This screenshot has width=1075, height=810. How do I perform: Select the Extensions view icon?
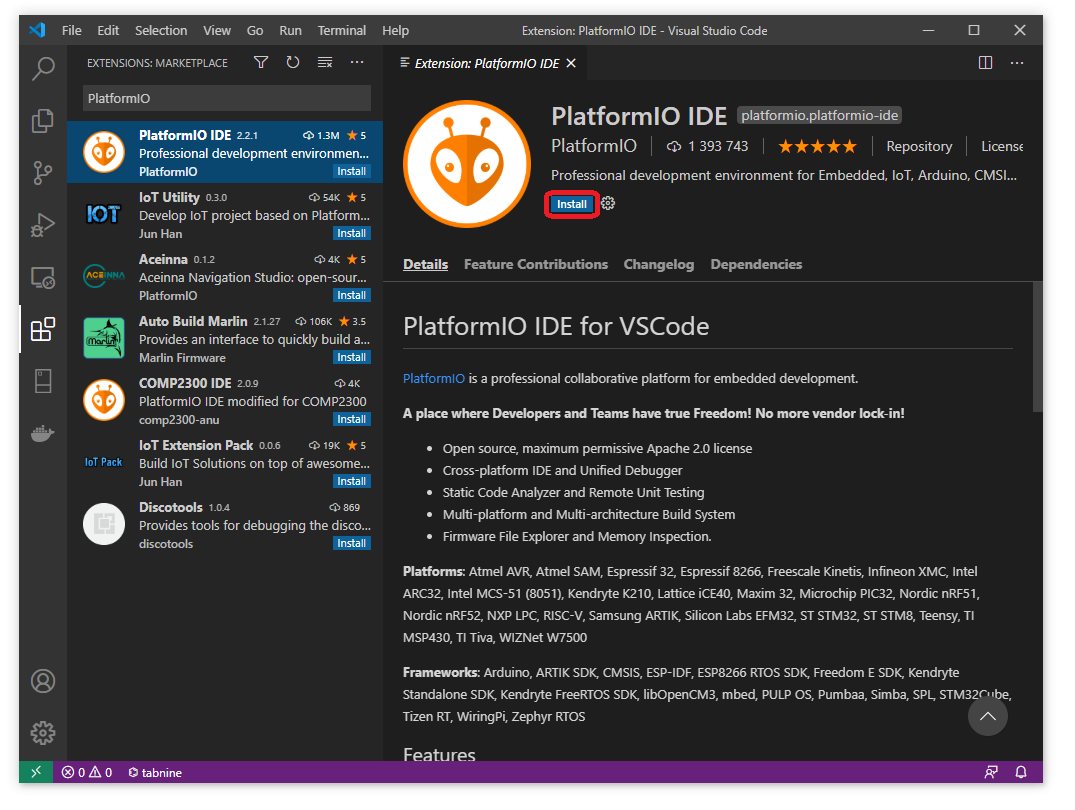click(43, 330)
